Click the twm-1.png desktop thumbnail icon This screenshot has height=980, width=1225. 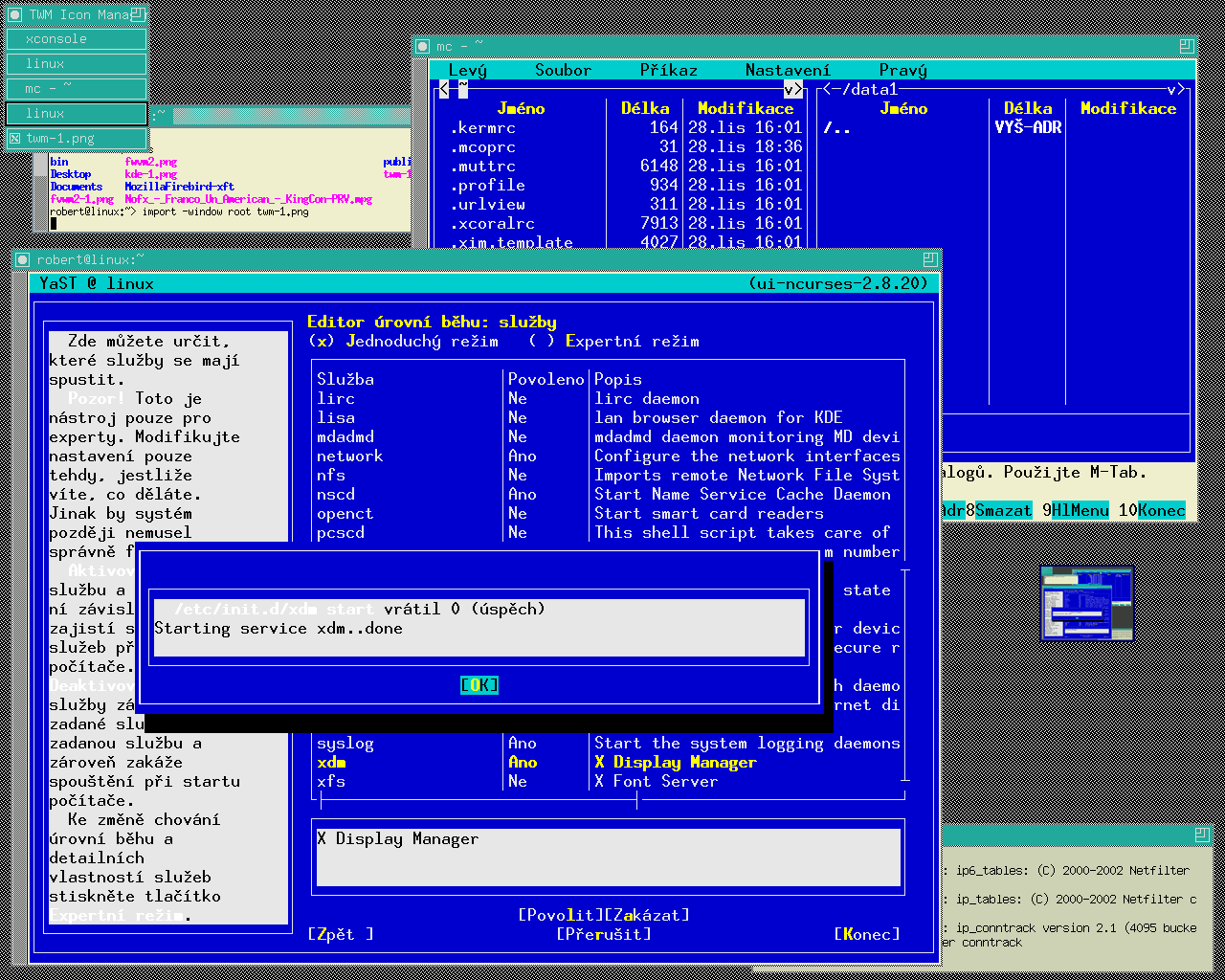point(1087,604)
